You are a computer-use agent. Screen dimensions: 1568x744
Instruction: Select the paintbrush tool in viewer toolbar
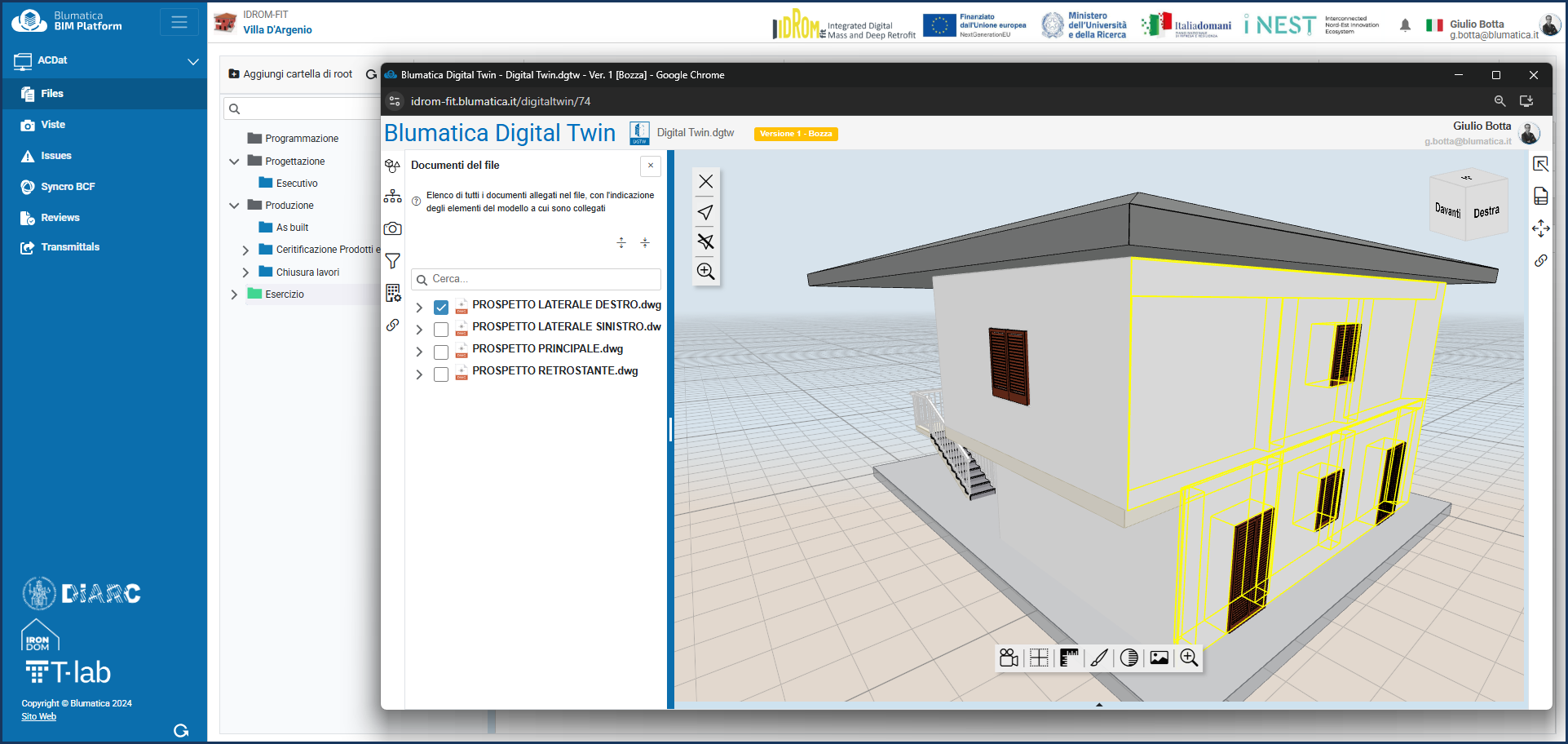point(1099,658)
